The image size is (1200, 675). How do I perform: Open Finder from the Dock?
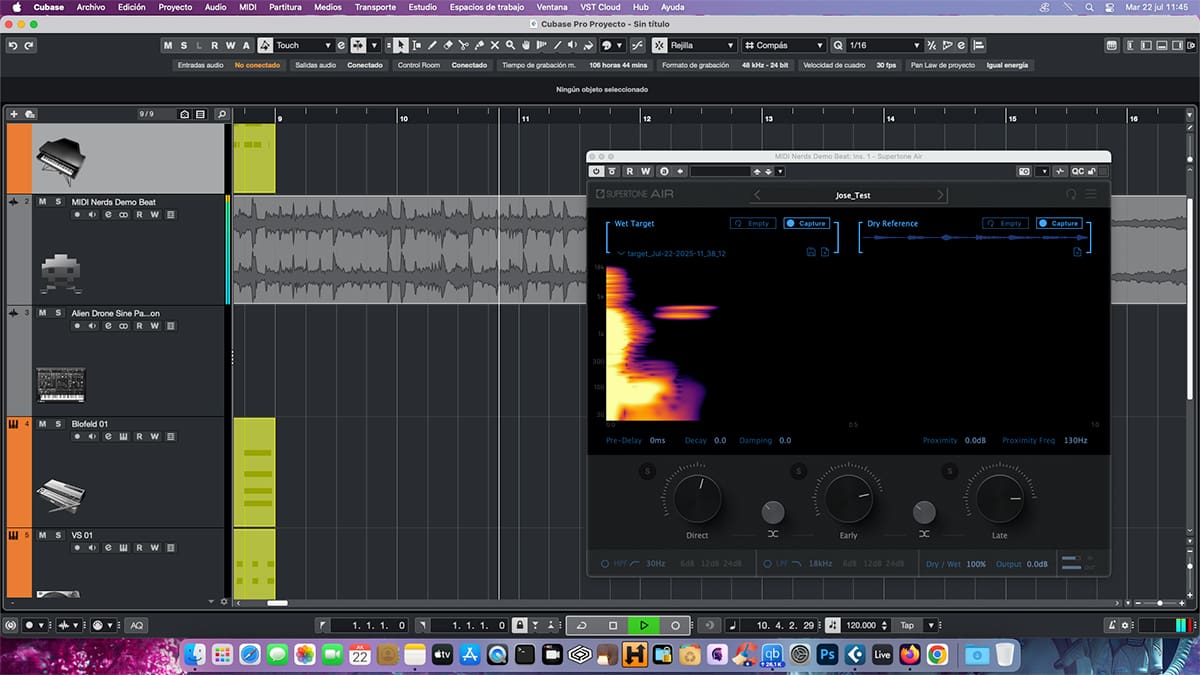(x=195, y=655)
